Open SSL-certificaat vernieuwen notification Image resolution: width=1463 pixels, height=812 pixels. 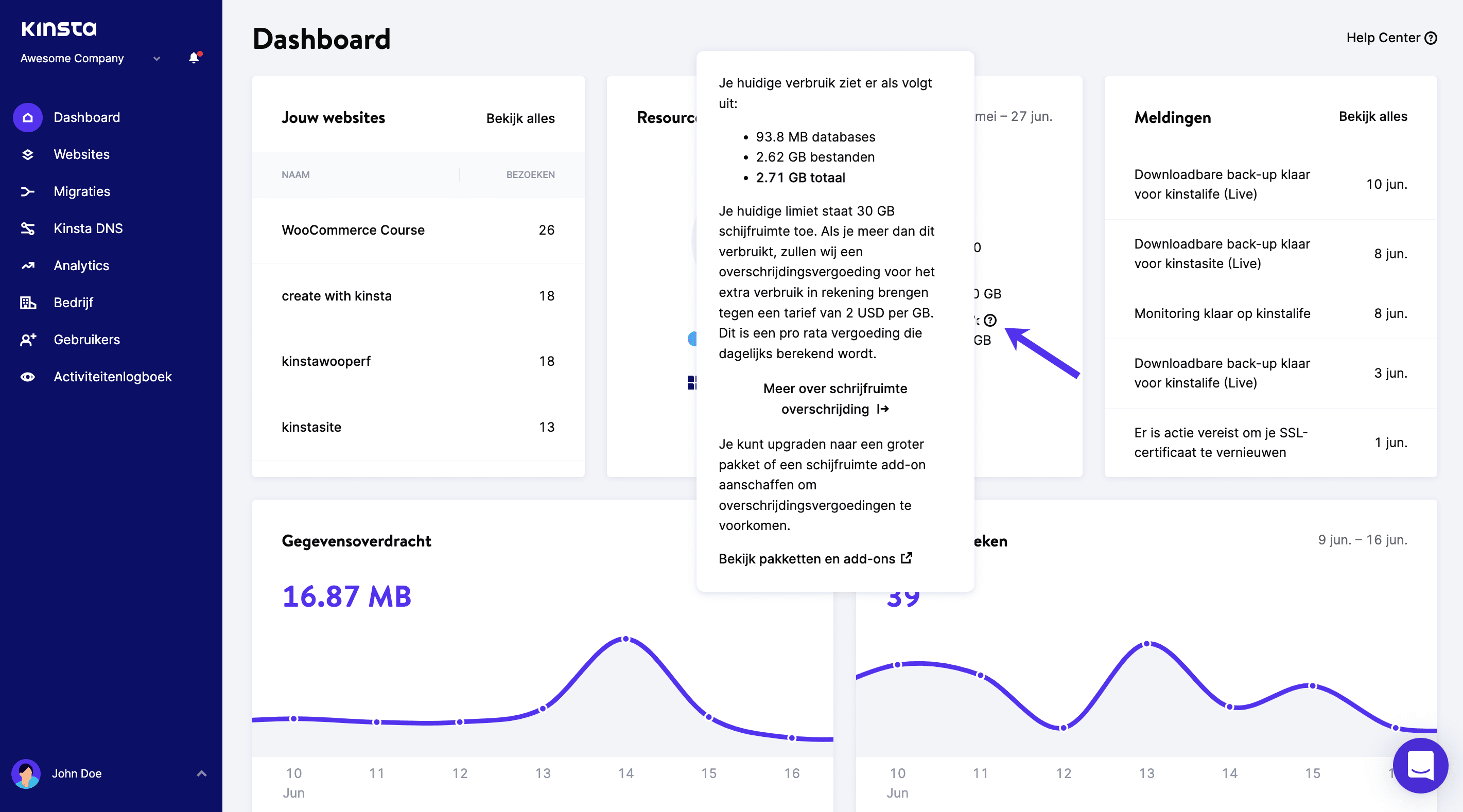click(x=1270, y=443)
